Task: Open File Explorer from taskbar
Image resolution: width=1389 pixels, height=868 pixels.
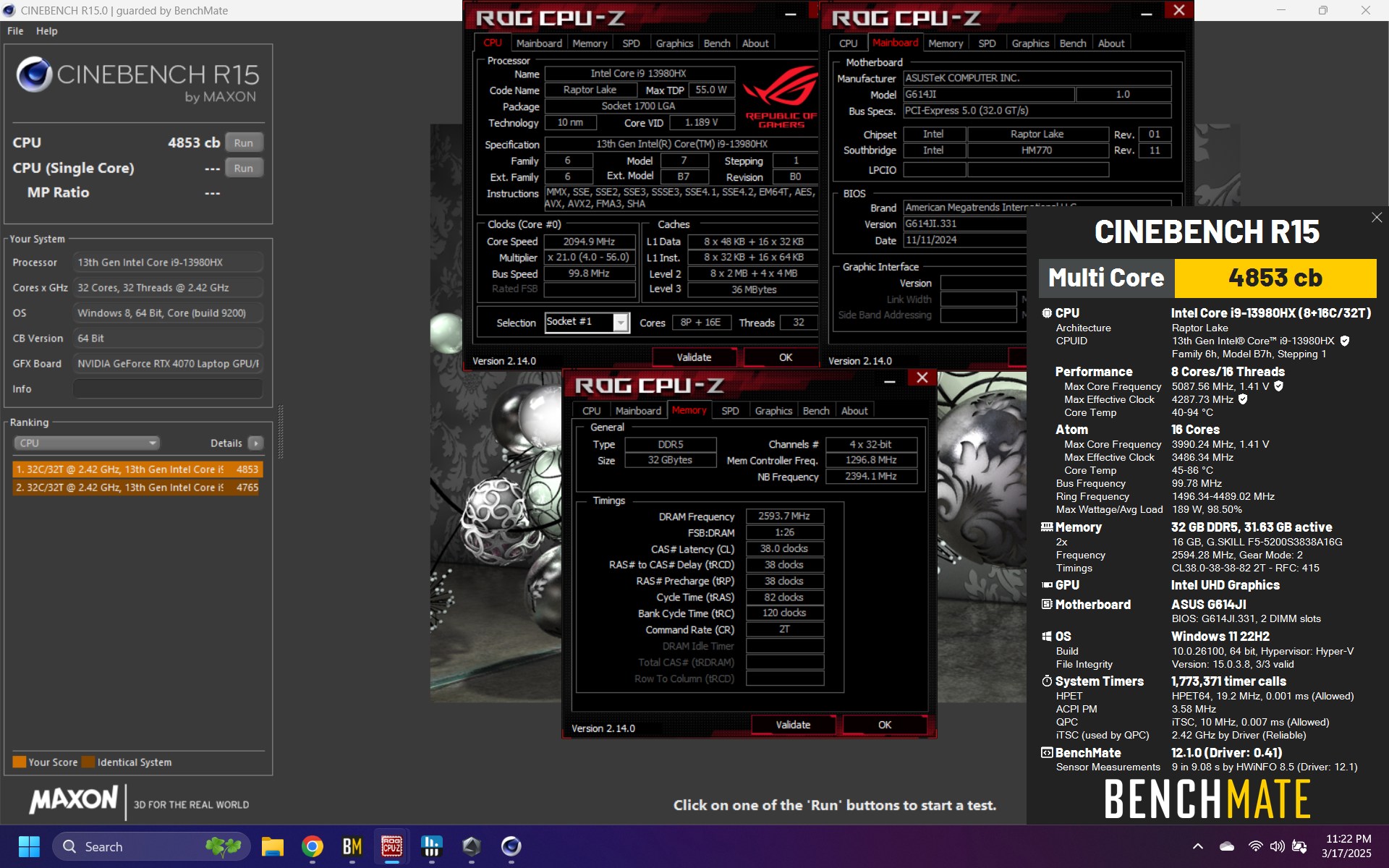Action: tap(273, 846)
